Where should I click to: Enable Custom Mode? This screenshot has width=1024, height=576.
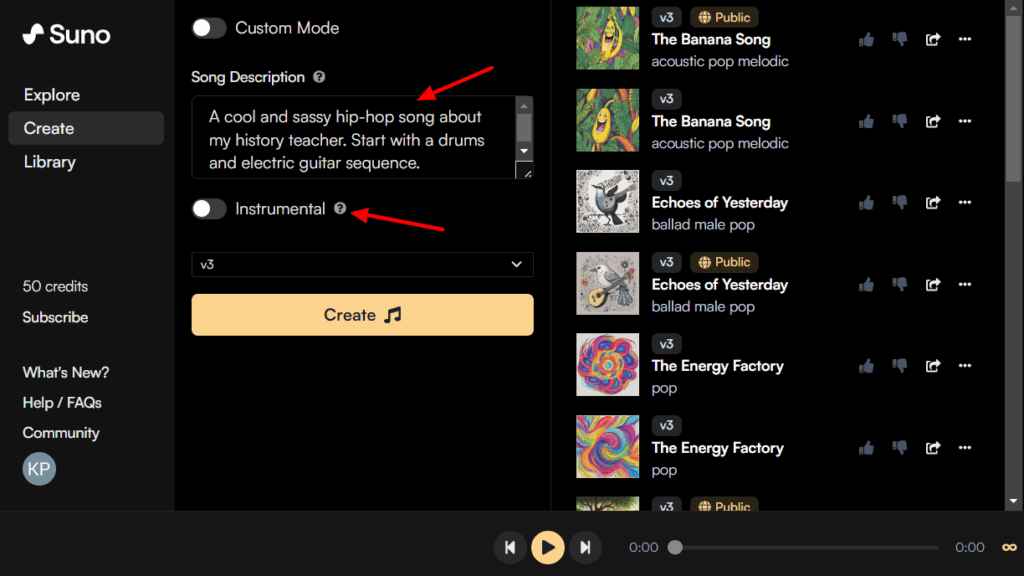(209, 28)
